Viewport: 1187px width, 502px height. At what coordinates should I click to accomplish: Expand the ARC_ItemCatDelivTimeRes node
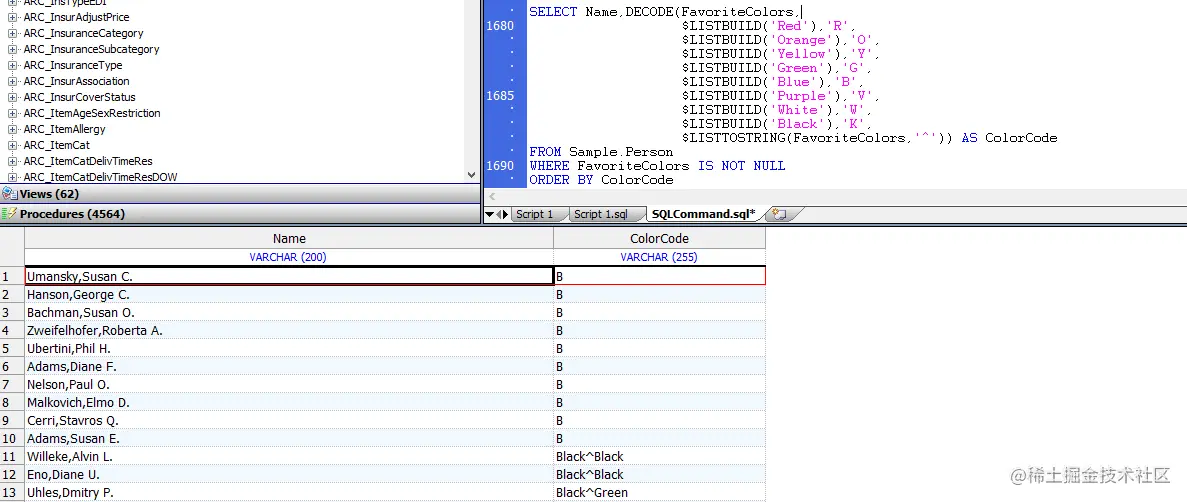pyautogui.click(x=12, y=161)
